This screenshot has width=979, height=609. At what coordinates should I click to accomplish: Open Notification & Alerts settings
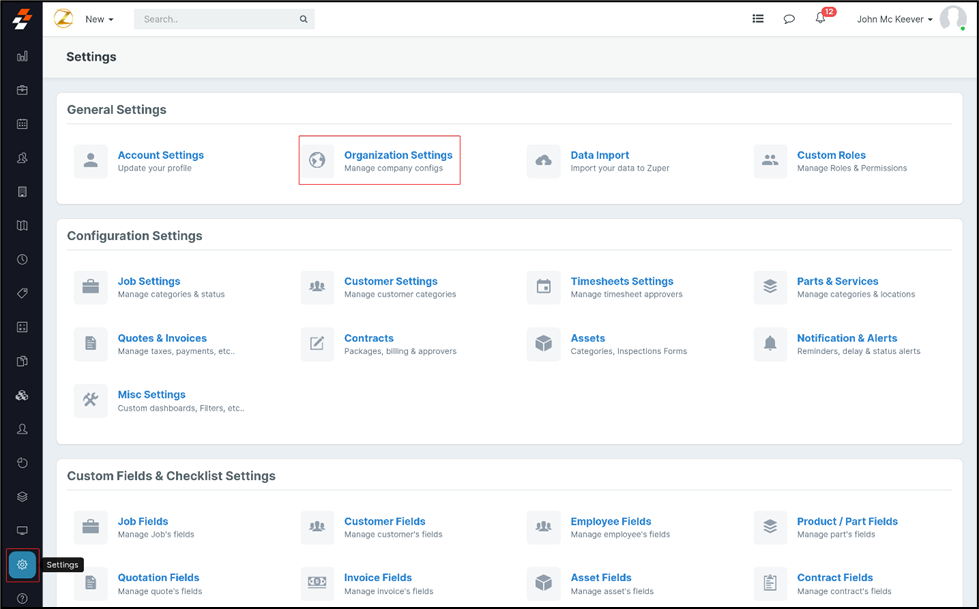[846, 339]
